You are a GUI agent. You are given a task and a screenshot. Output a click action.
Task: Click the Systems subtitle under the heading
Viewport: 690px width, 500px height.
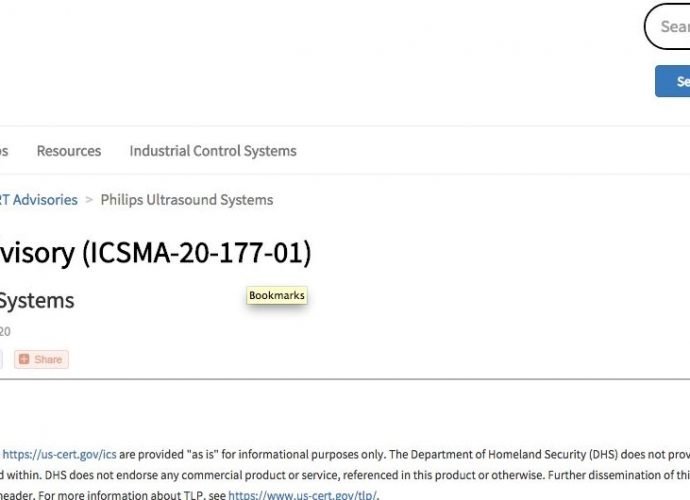click(x=37, y=301)
